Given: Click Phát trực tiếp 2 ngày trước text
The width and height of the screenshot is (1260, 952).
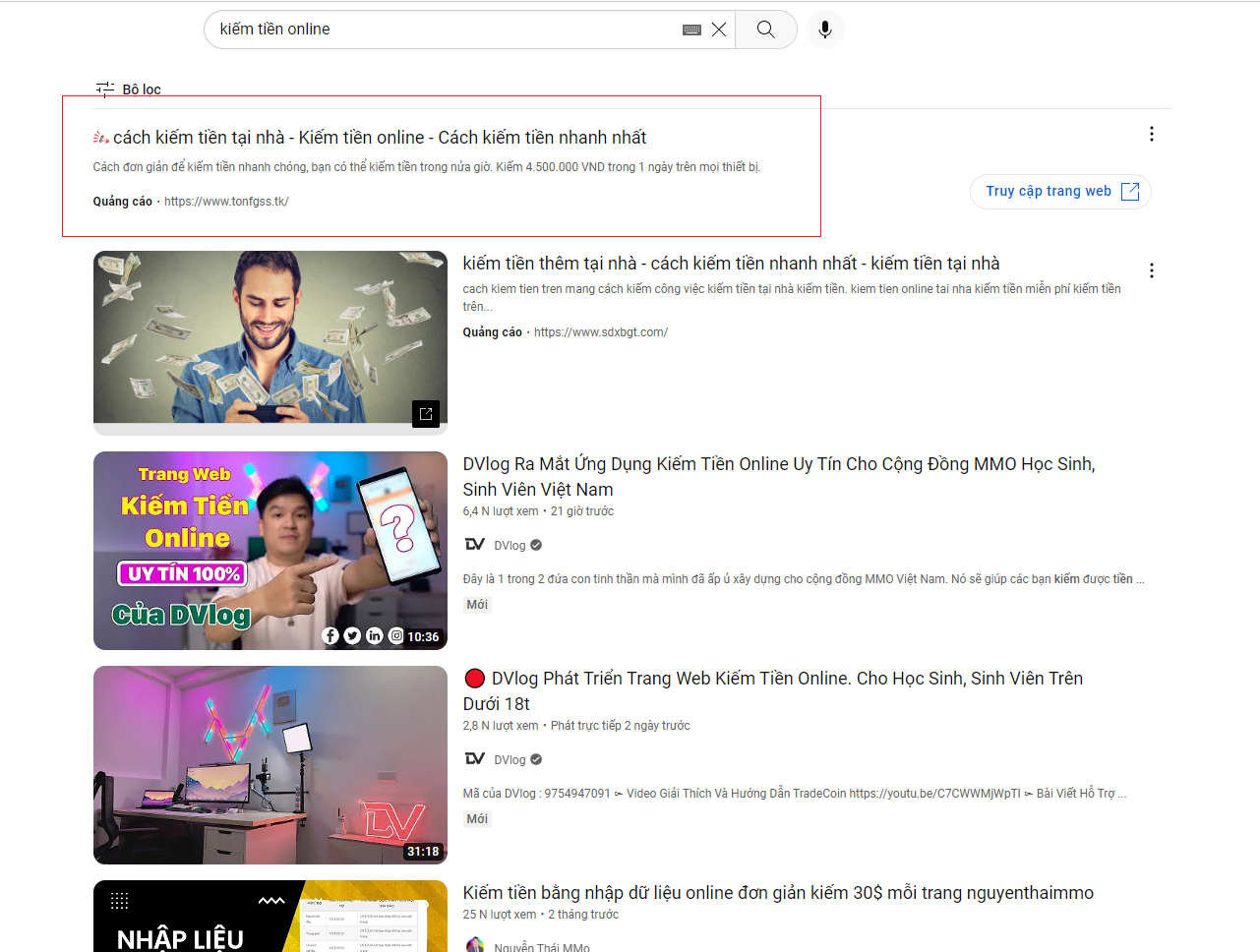Looking at the screenshot, I should (621, 726).
